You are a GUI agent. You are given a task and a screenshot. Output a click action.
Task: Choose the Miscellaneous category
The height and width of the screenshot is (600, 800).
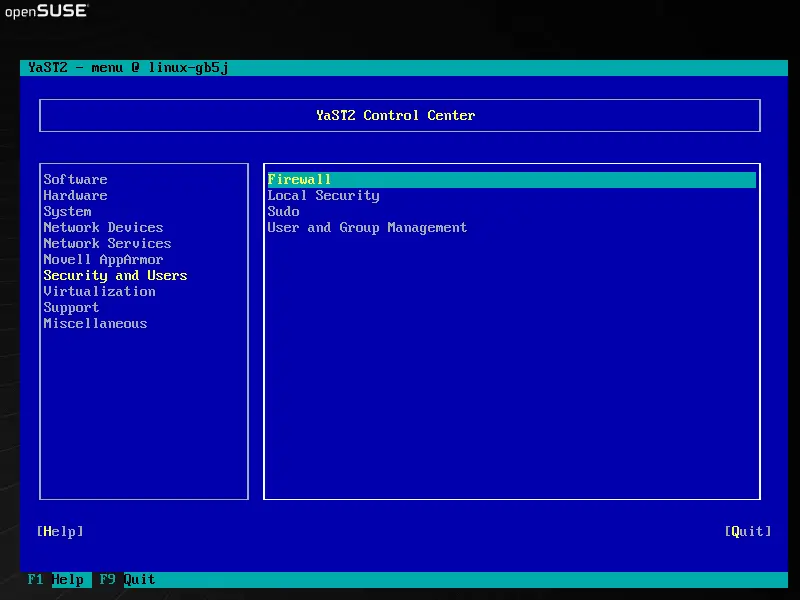point(95,323)
